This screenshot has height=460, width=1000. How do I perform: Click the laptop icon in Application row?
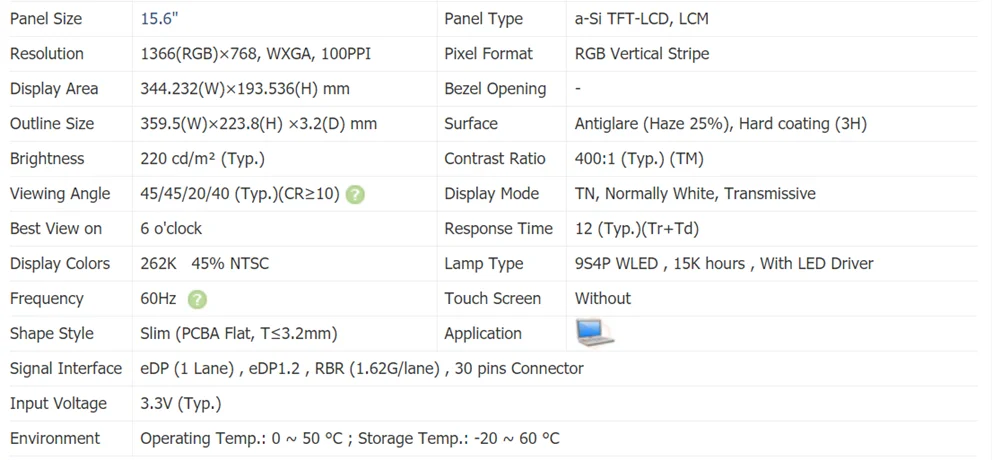[x=594, y=333]
